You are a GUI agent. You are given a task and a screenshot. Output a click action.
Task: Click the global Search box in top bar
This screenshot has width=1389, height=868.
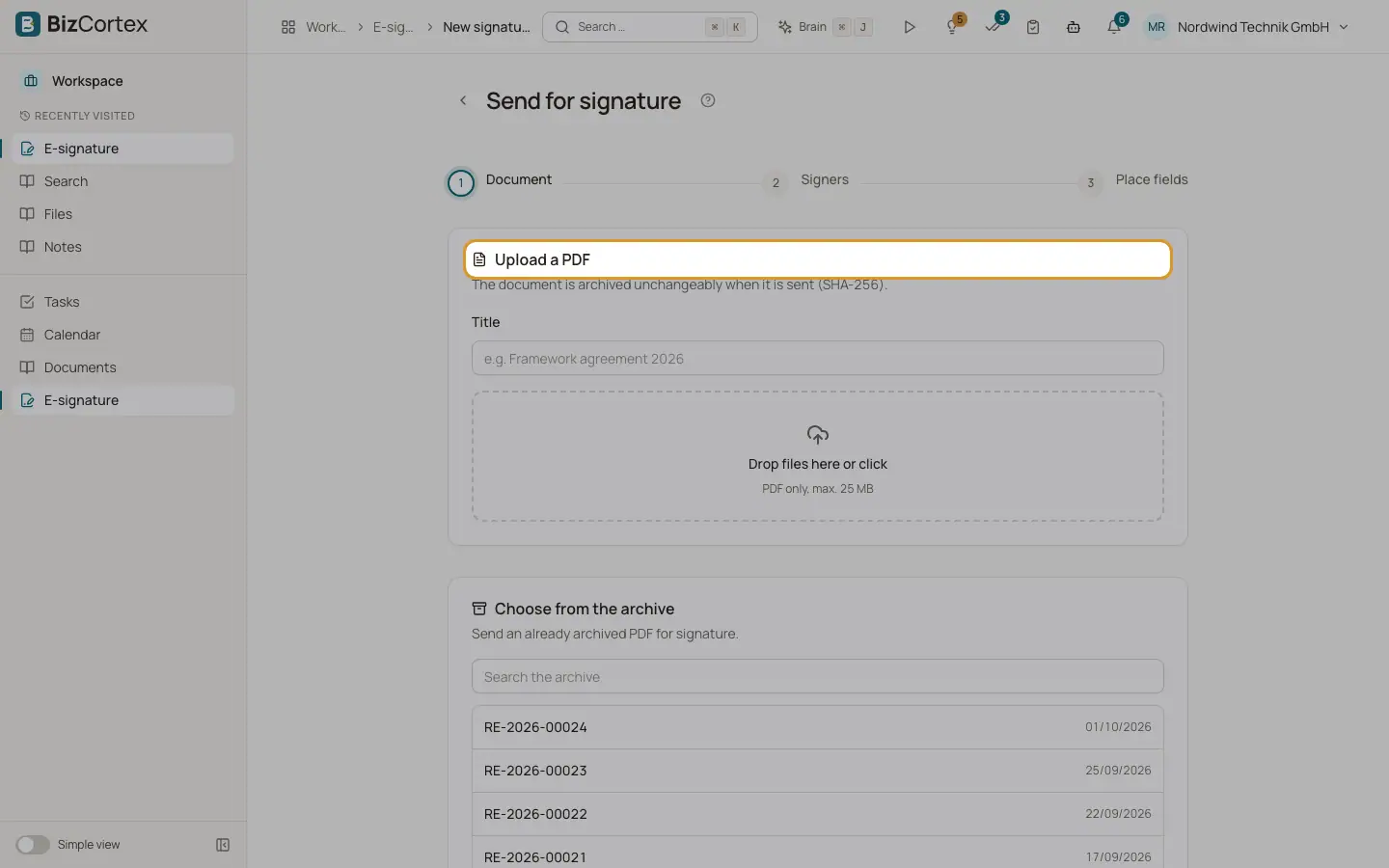click(650, 27)
